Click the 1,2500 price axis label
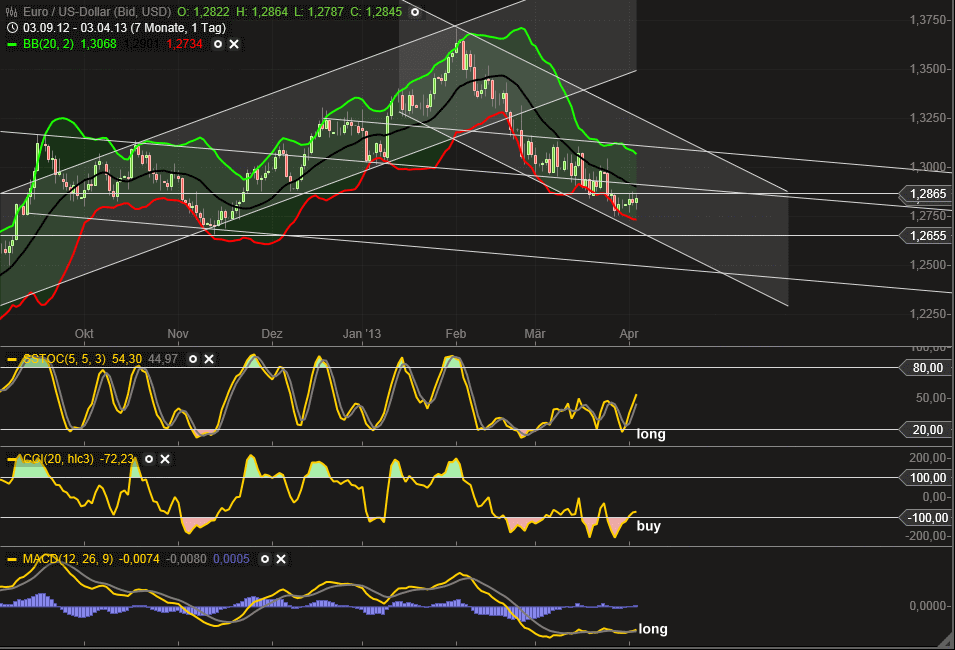955x650 pixels. click(929, 265)
